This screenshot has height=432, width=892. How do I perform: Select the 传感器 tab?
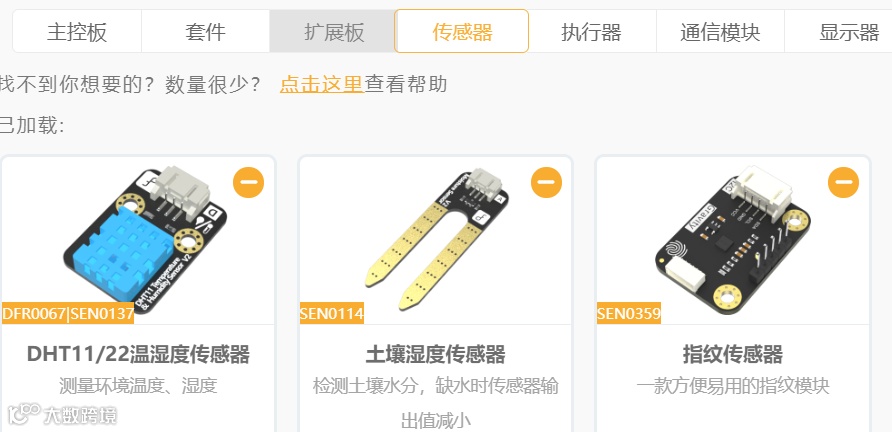click(461, 31)
